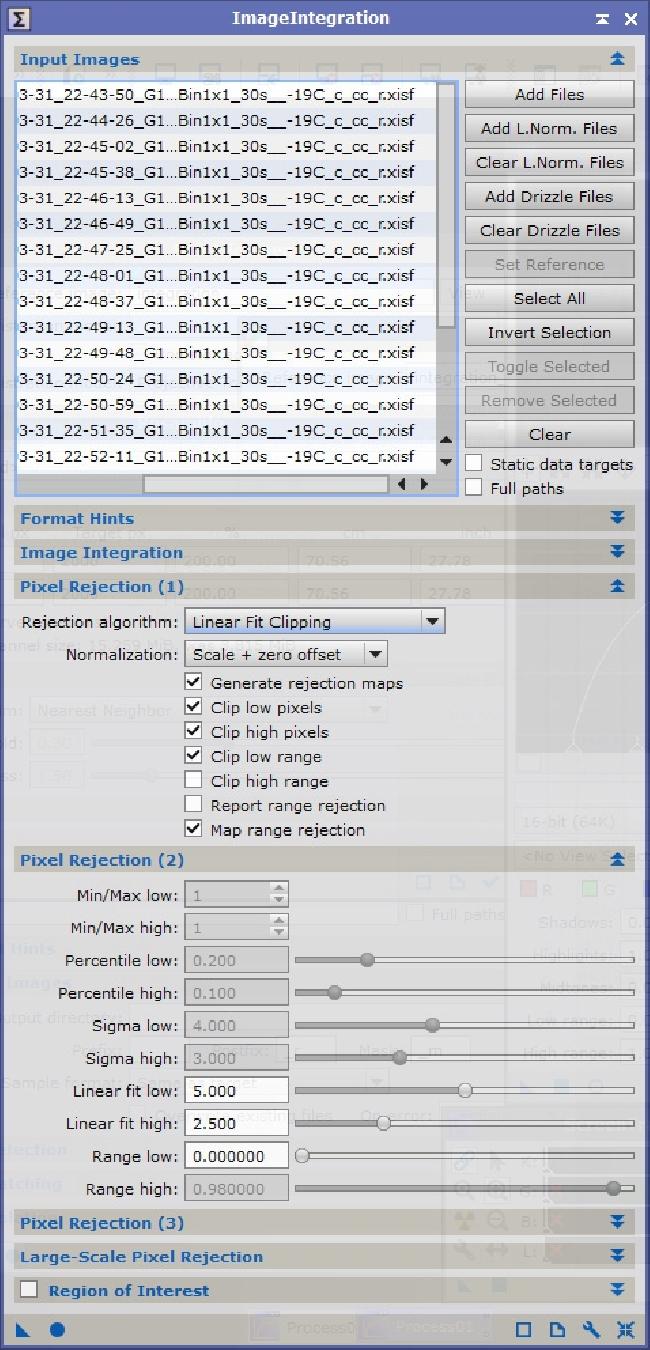650x1350 pixels.
Task: Expand Pixel Rejection (3) section
Action: click(617, 1222)
